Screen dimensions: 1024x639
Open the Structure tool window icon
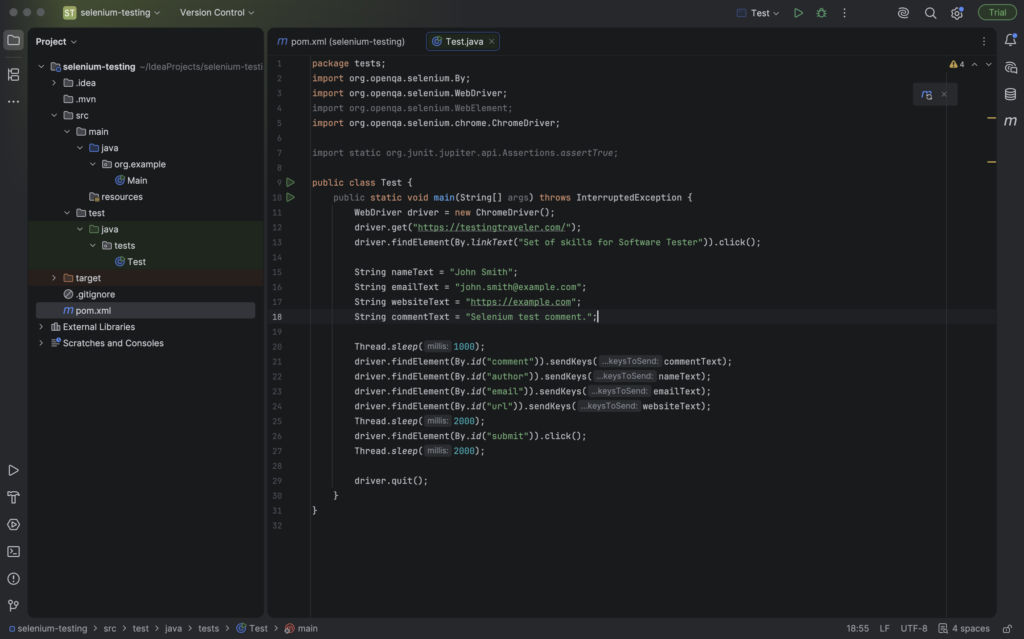point(13,74)
